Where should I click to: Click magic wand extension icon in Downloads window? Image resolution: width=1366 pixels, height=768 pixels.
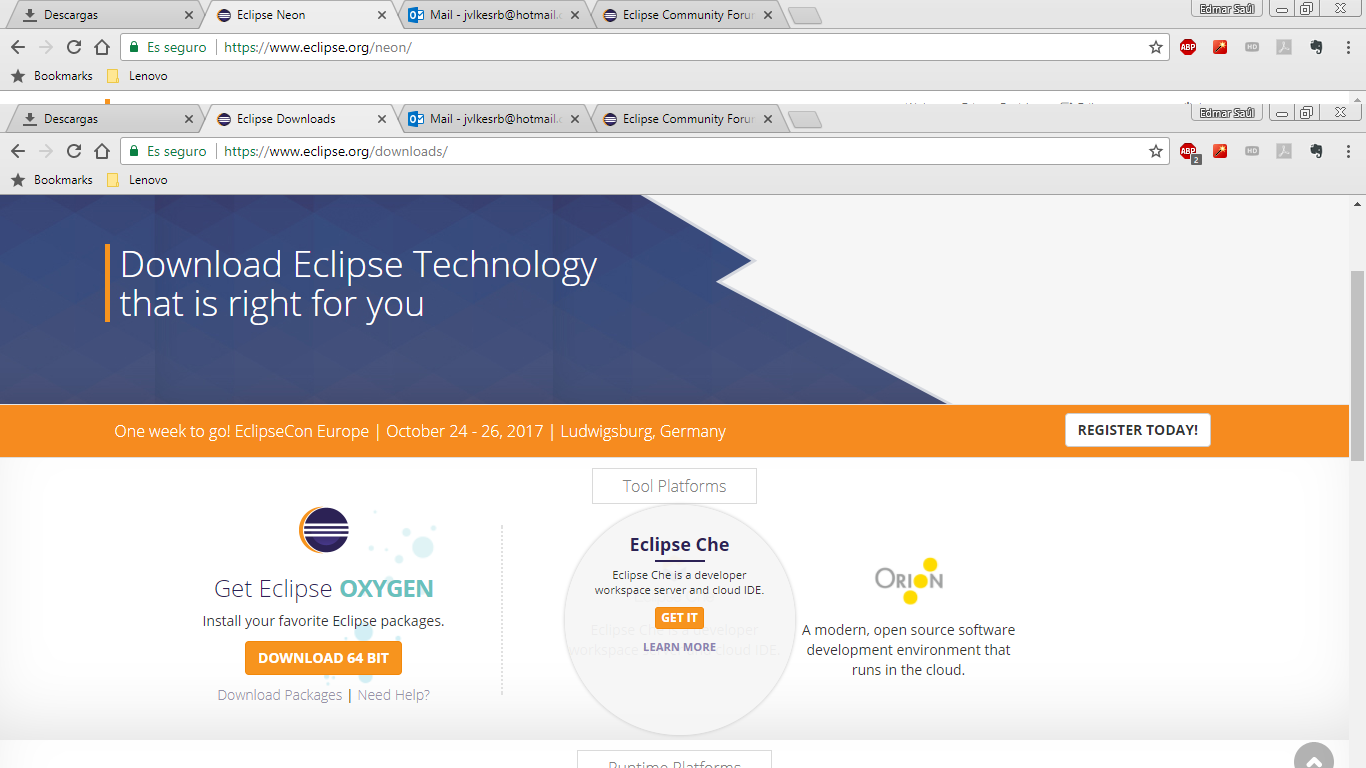pyautogui.click(x=1220, y=151)
